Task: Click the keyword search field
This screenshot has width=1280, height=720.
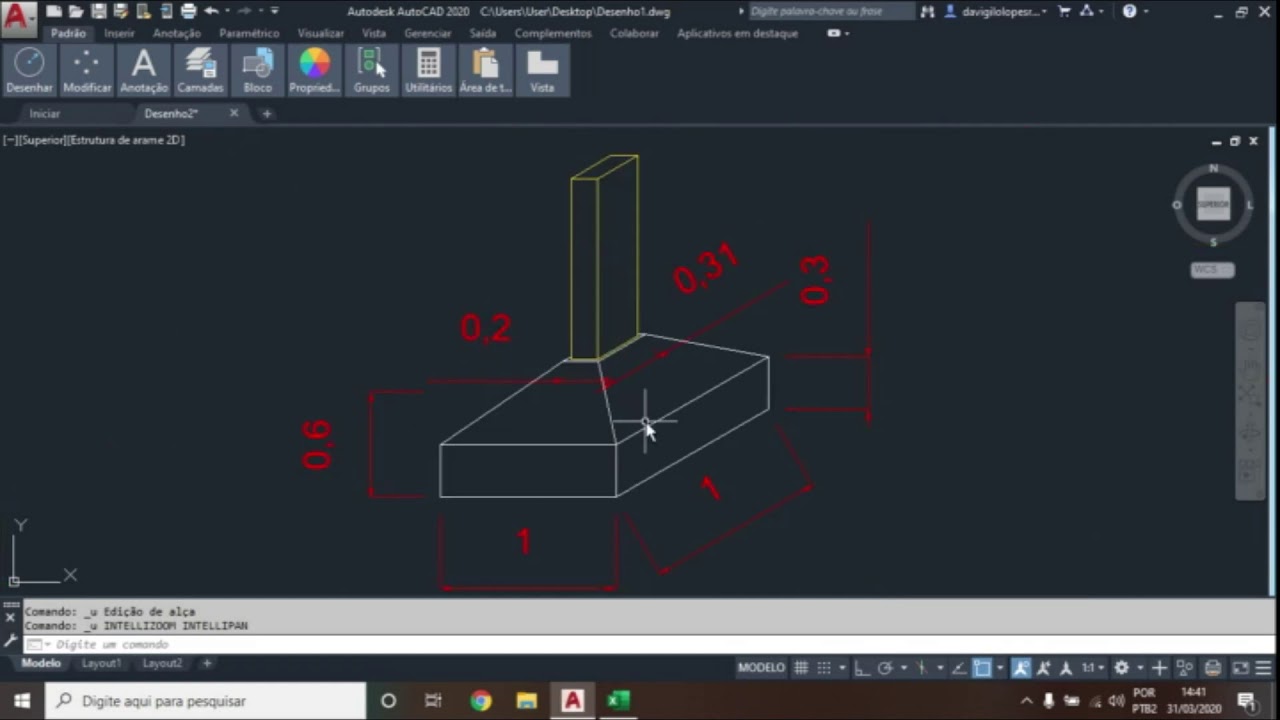Action: click(x=831, y=12)
